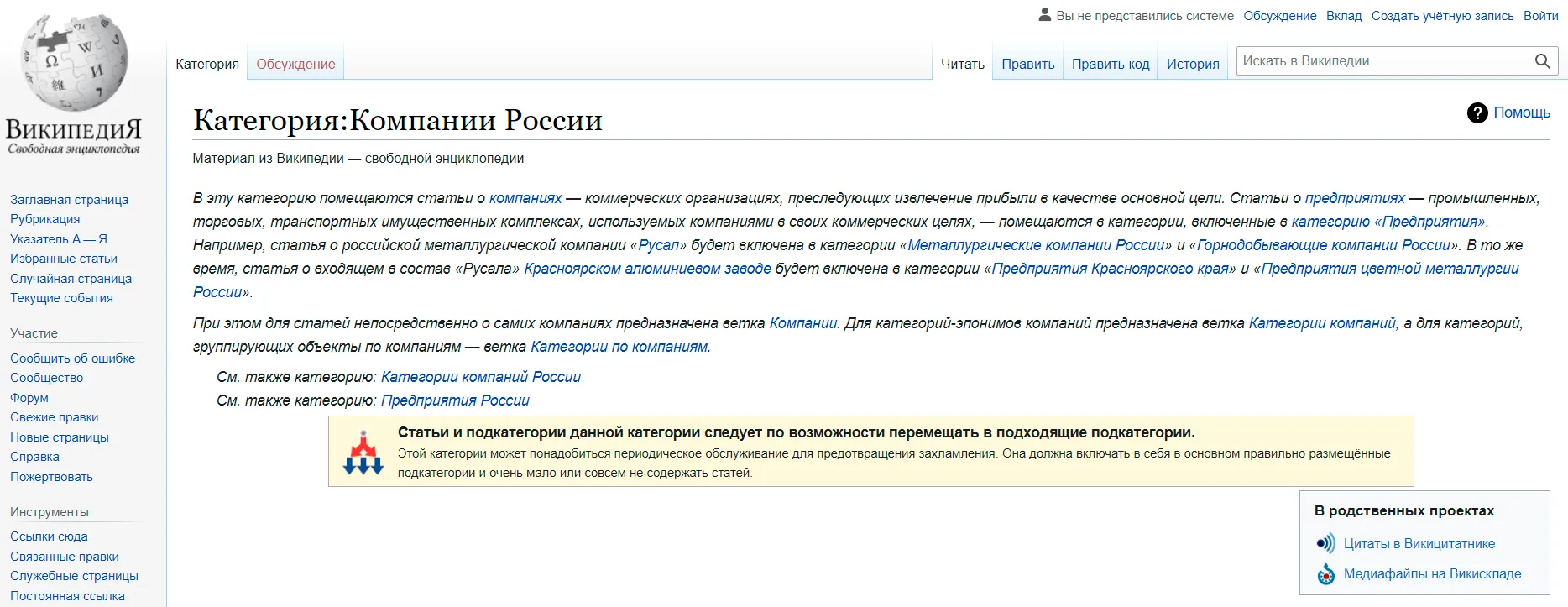Open Цитаты в Викицитатнике
Image resolution: width=1568 pixels, height=607 pixels.
coord(1419,543)
